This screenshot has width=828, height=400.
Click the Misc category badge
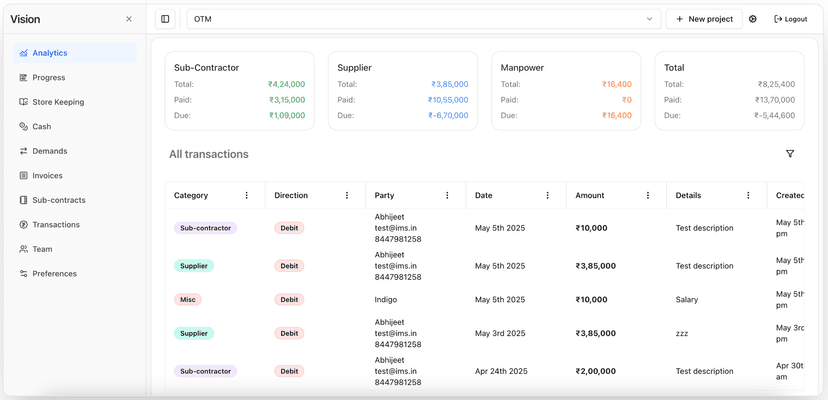tap(187, 300)
